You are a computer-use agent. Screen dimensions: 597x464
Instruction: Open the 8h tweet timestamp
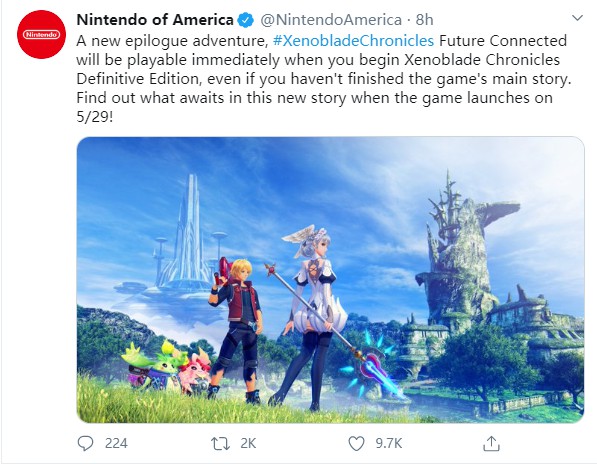[x=424, y=20]
